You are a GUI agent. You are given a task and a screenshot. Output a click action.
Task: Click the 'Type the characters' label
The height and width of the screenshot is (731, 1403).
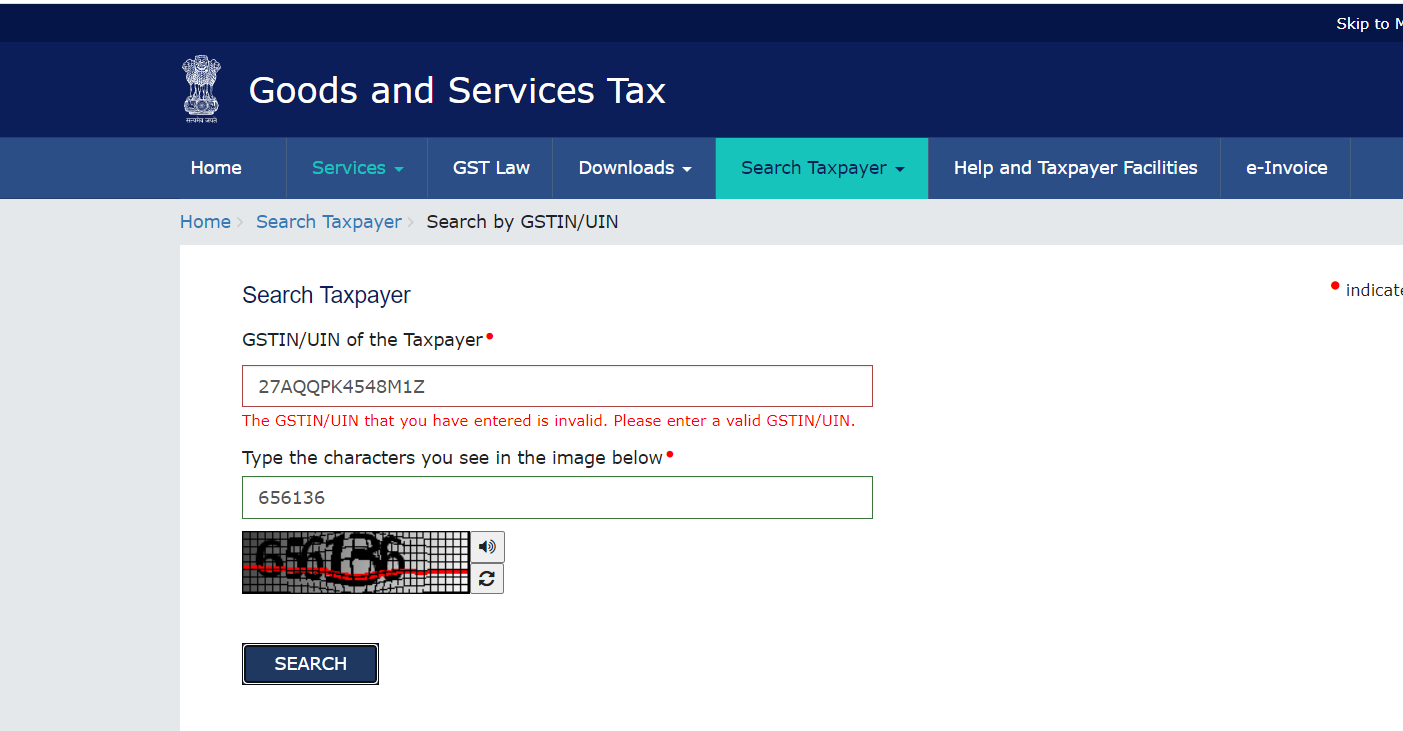pos(452,458)
